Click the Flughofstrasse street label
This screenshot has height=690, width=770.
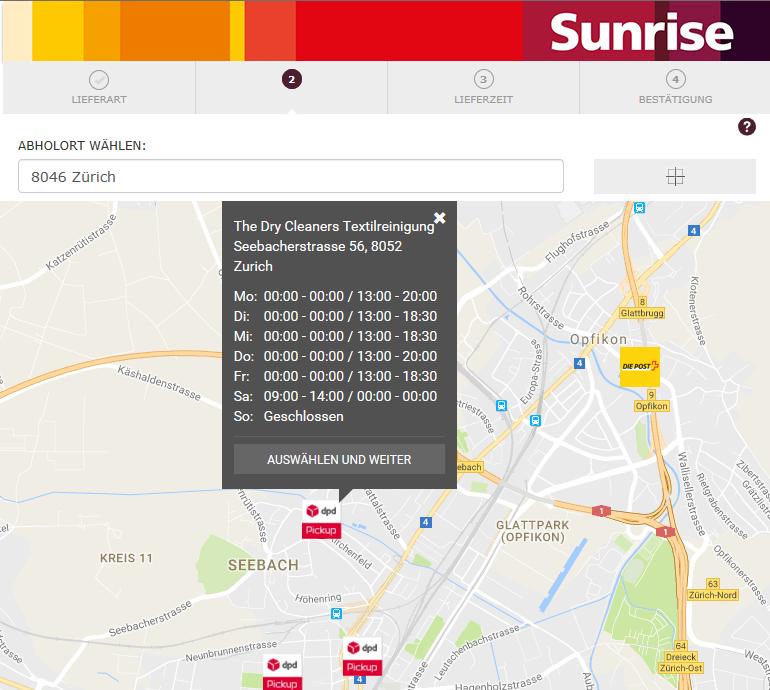point(577,242)
